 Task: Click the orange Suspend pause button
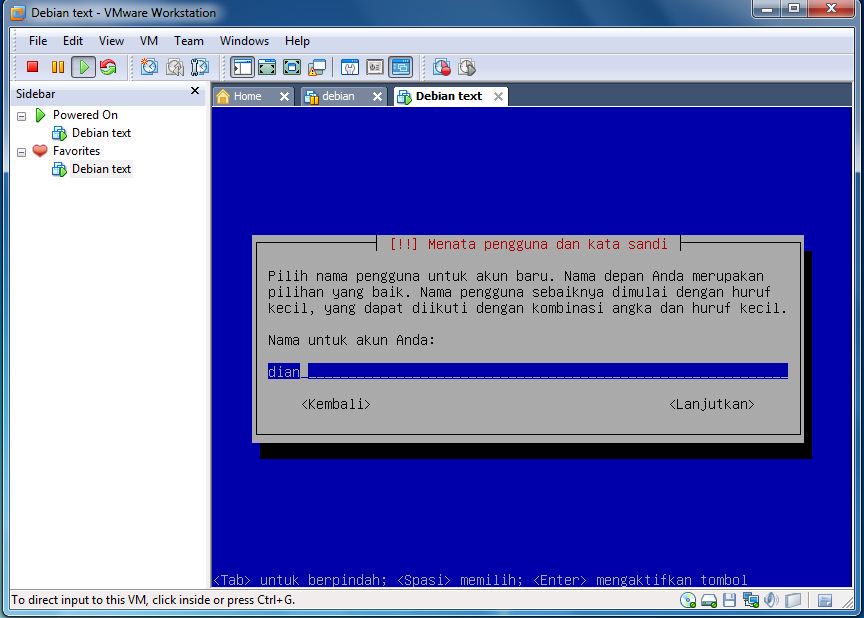tap(57, 67)
